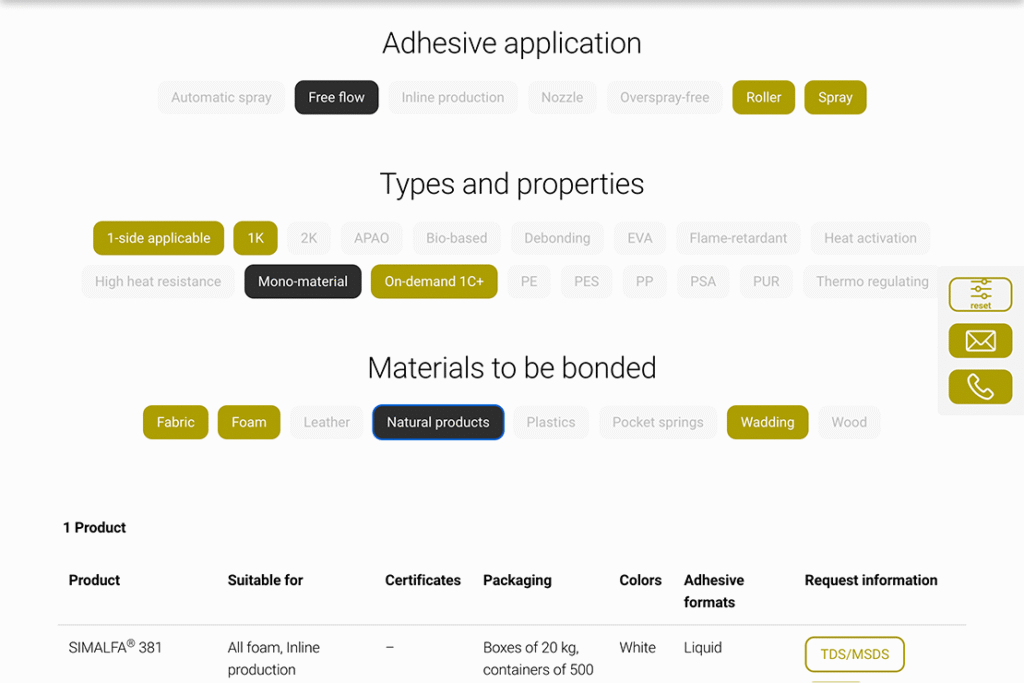Select Fabric as material to bond
This screenshot has width=1024, height=683.
click(x=175, y=422)
